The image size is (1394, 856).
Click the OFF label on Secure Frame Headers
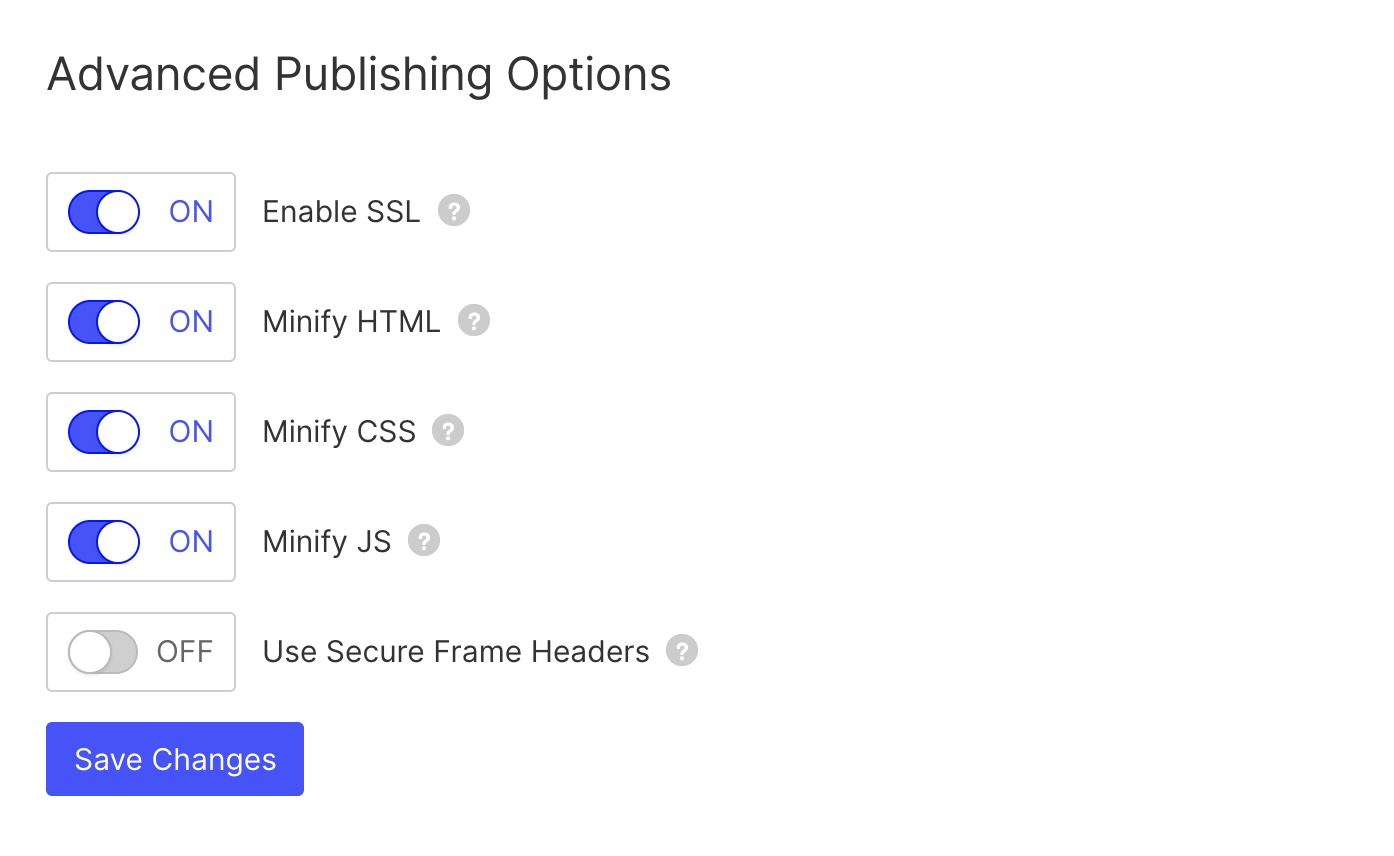184,651
